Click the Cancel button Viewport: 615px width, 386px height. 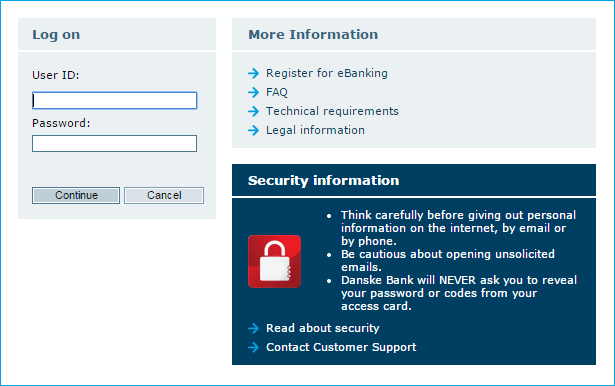pyautogui.click(x=164, y=195)
